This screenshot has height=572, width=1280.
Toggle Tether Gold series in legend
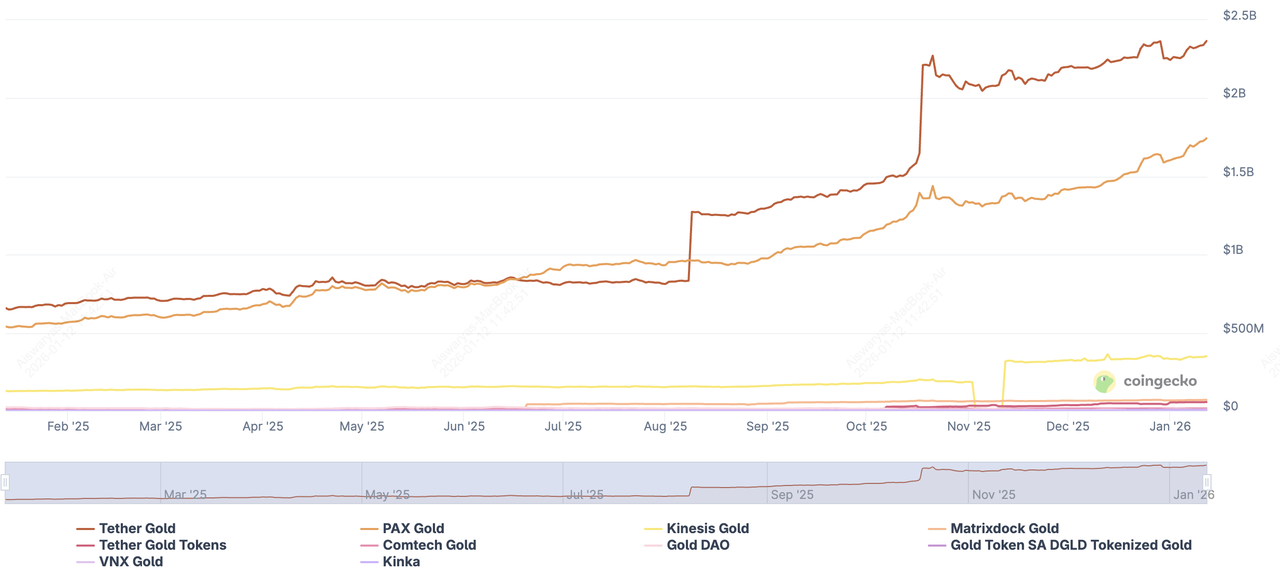click(137, 529)
